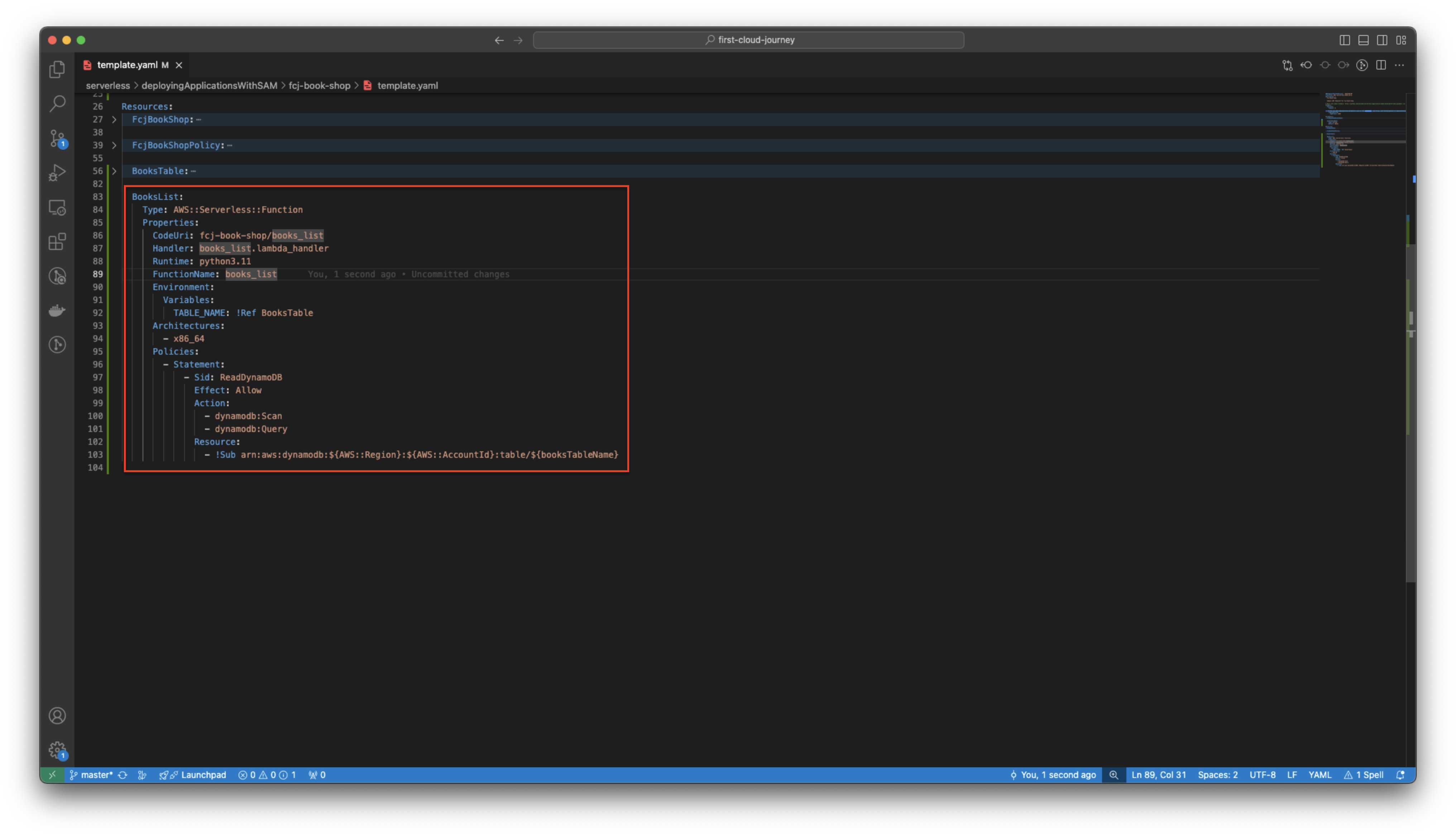Click serverless in the breadcrumb
Screen dimensions: 1456x836
[108, 86]
